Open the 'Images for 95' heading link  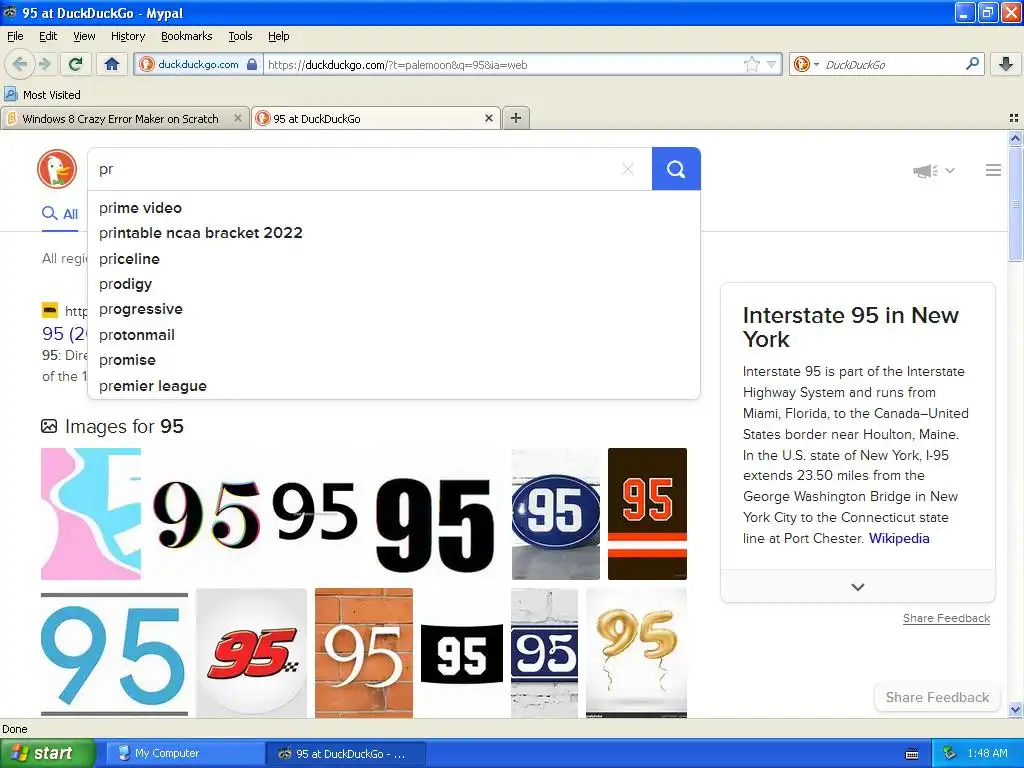tap(124, 426)
